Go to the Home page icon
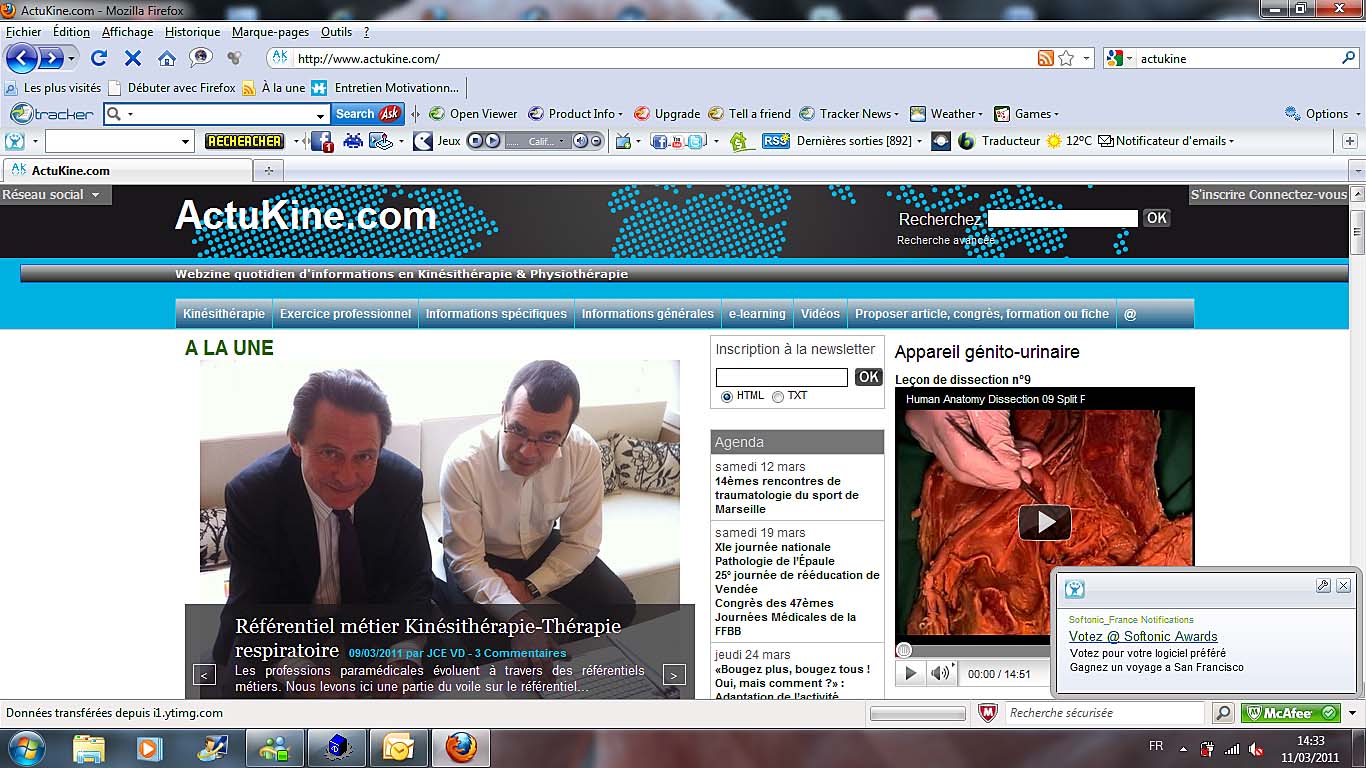This screenshot has width=1366, height=768. pyautogui.click(x=167, y=58)
